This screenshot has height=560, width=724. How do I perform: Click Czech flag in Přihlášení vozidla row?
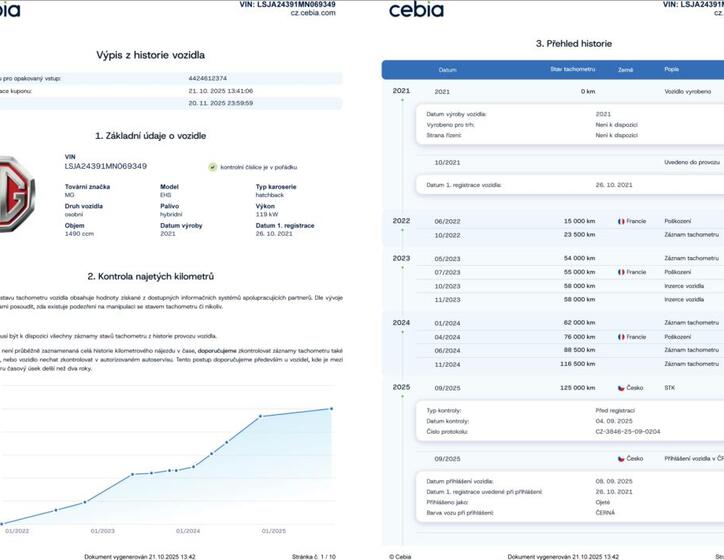(x=621, y=458)
